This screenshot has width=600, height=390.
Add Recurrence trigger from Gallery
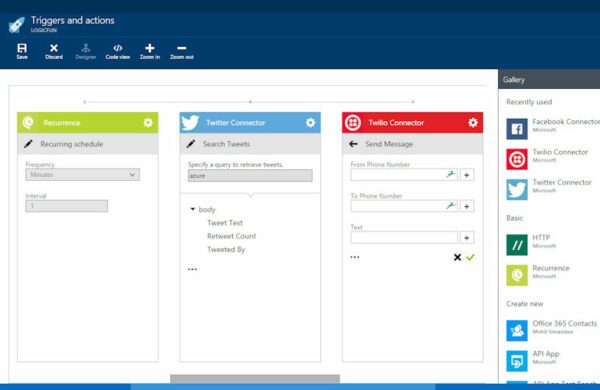point(538,275)
